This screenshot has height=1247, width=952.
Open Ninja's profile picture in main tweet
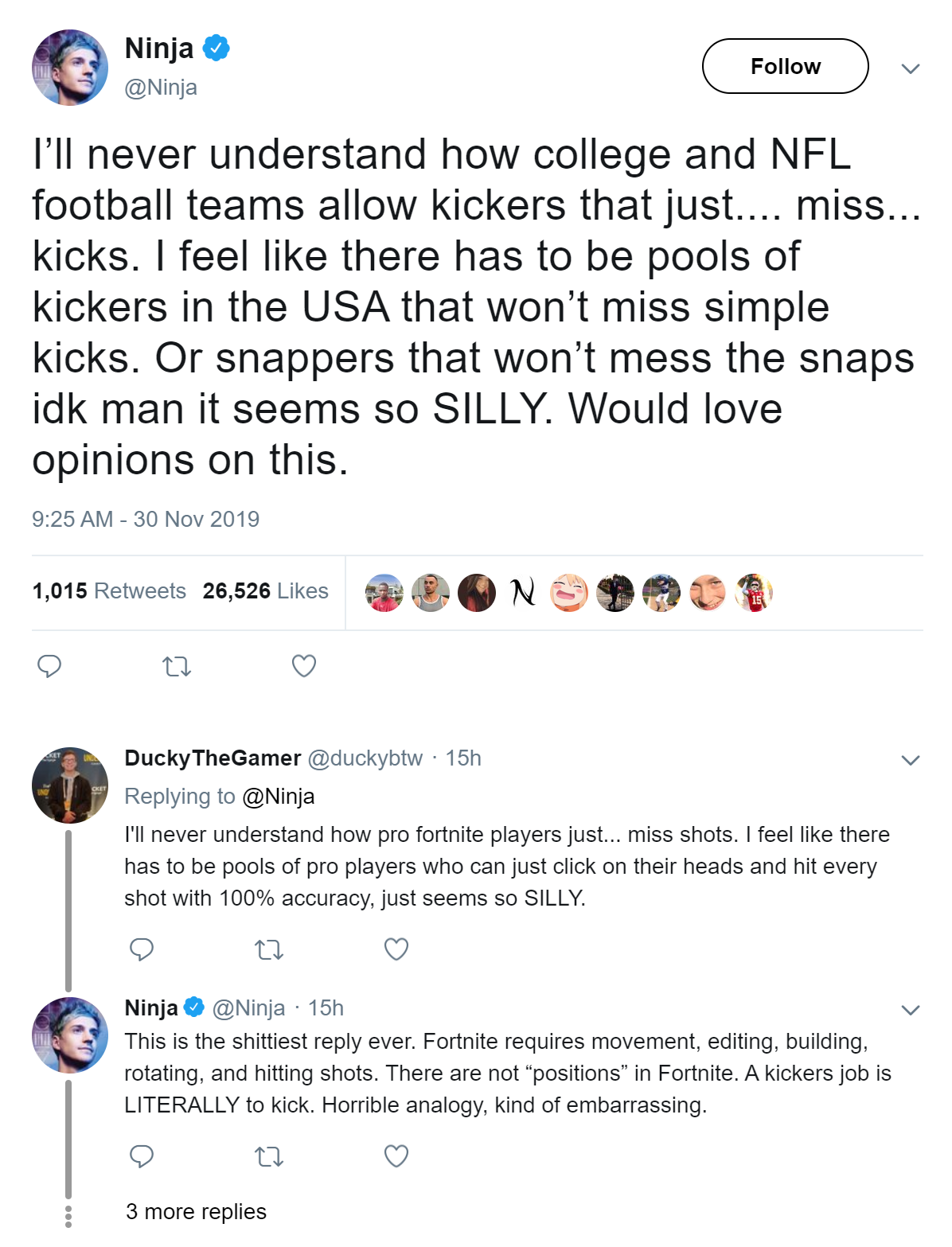70,68
